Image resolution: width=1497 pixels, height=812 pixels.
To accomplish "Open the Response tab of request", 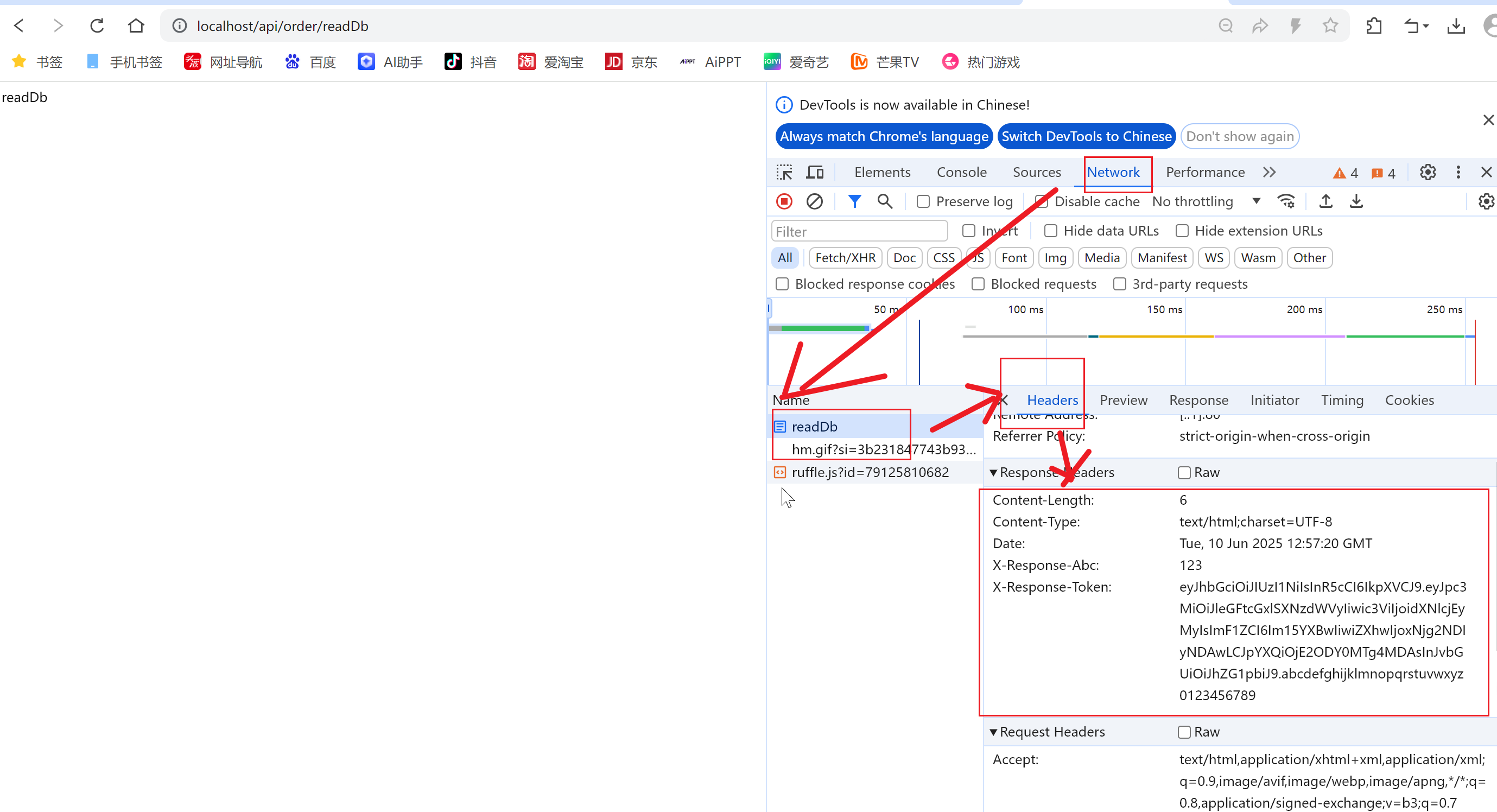I will pos(1198,400).
